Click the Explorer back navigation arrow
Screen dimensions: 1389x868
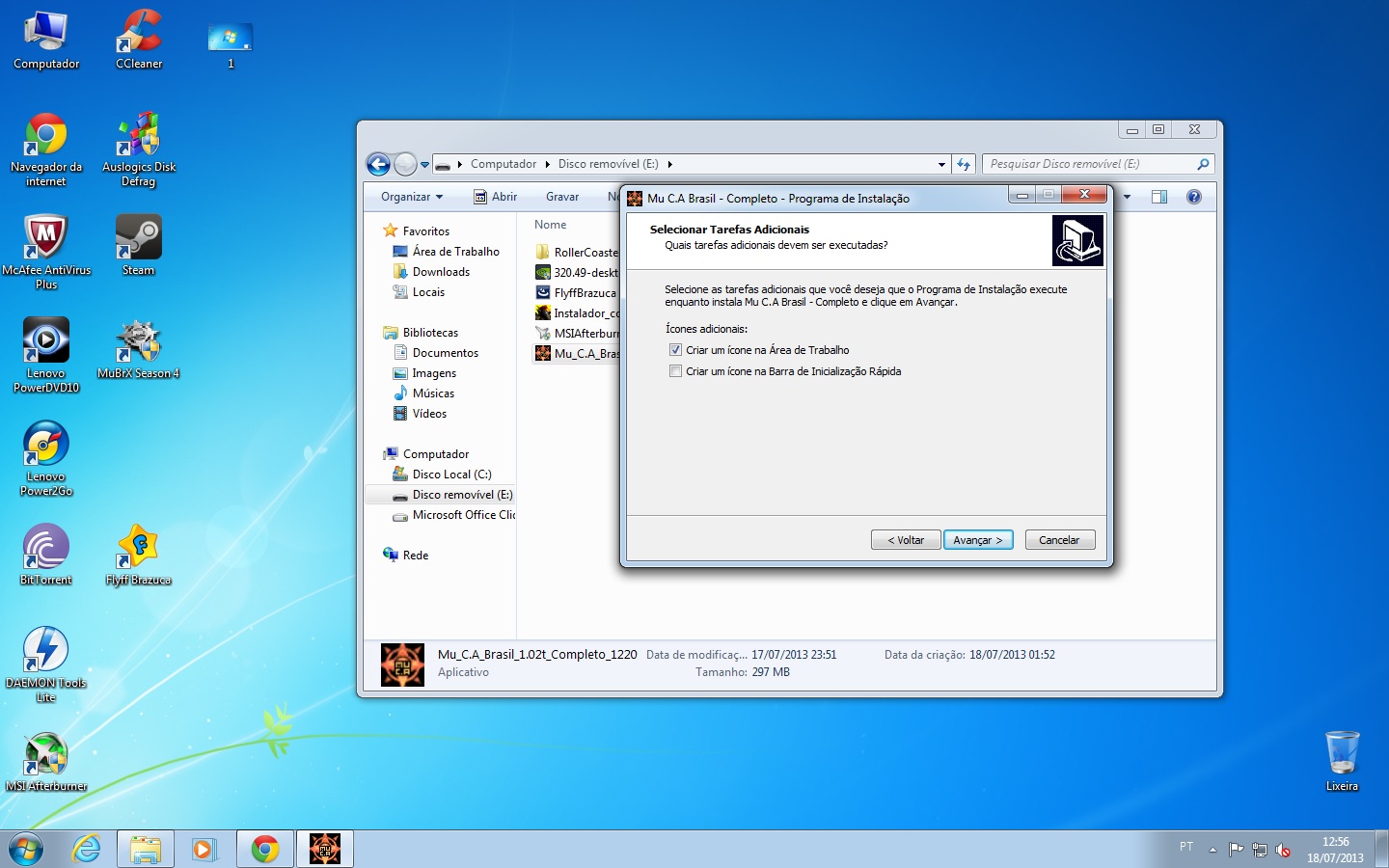point(379,165)
